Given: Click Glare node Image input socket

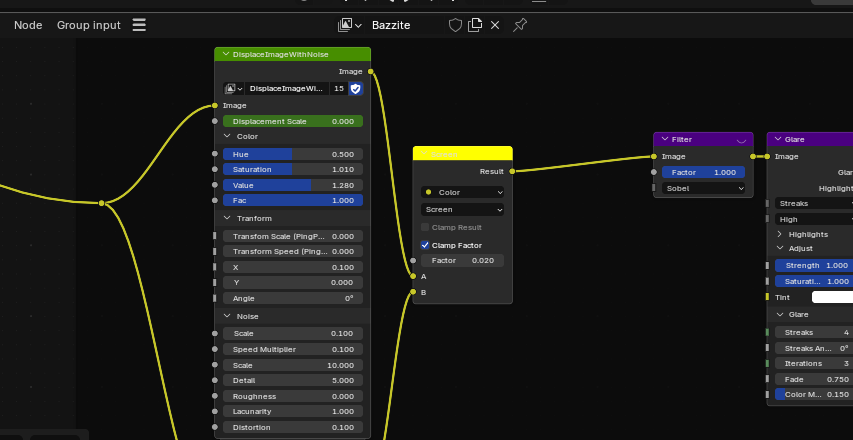Looking at the screenshot, I should coord(767,157).
